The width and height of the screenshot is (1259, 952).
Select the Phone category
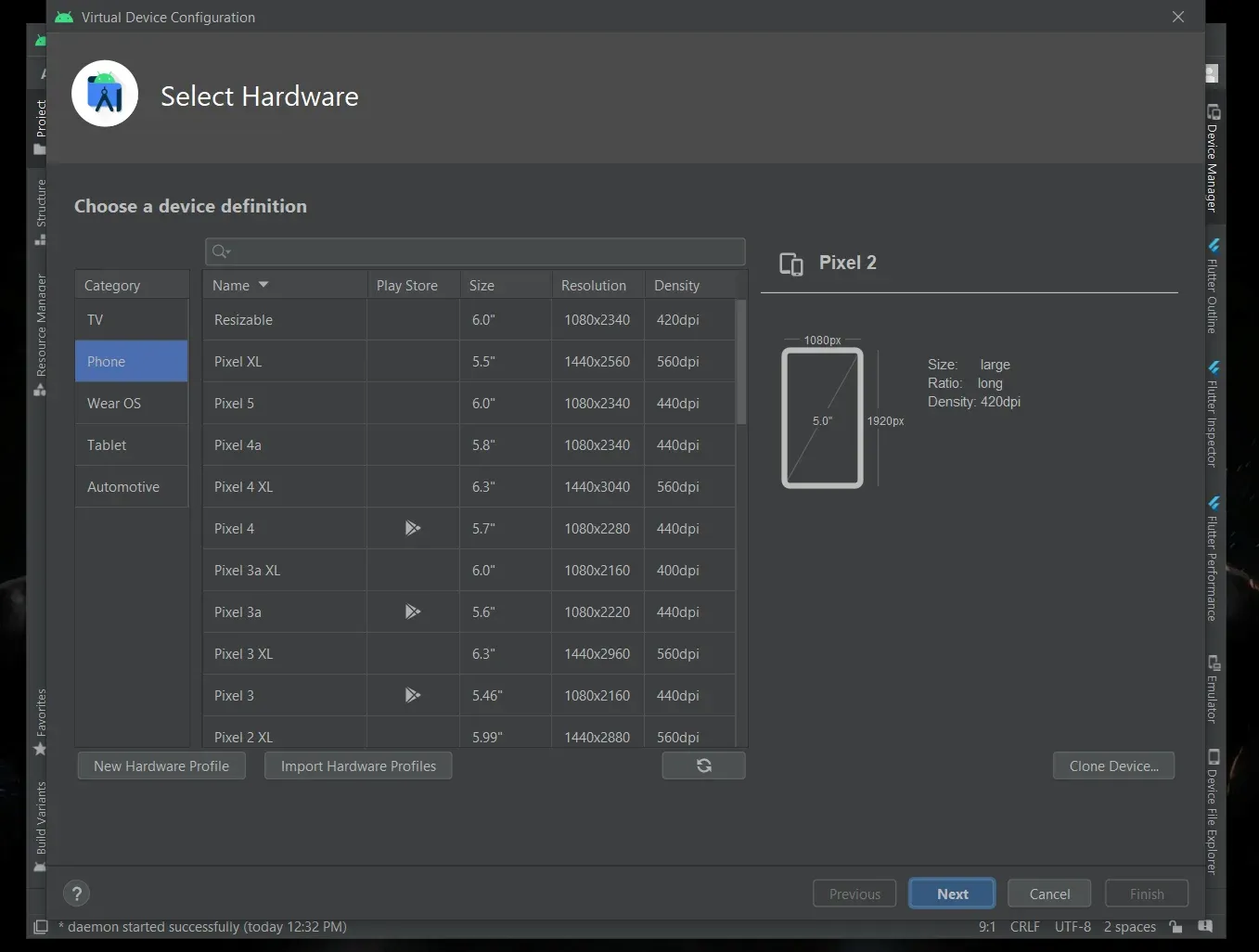click(x=132, y=361)
